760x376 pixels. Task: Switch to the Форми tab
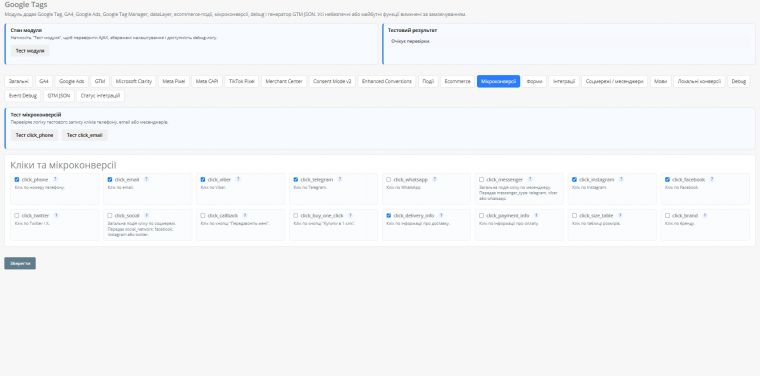point(534,81)
